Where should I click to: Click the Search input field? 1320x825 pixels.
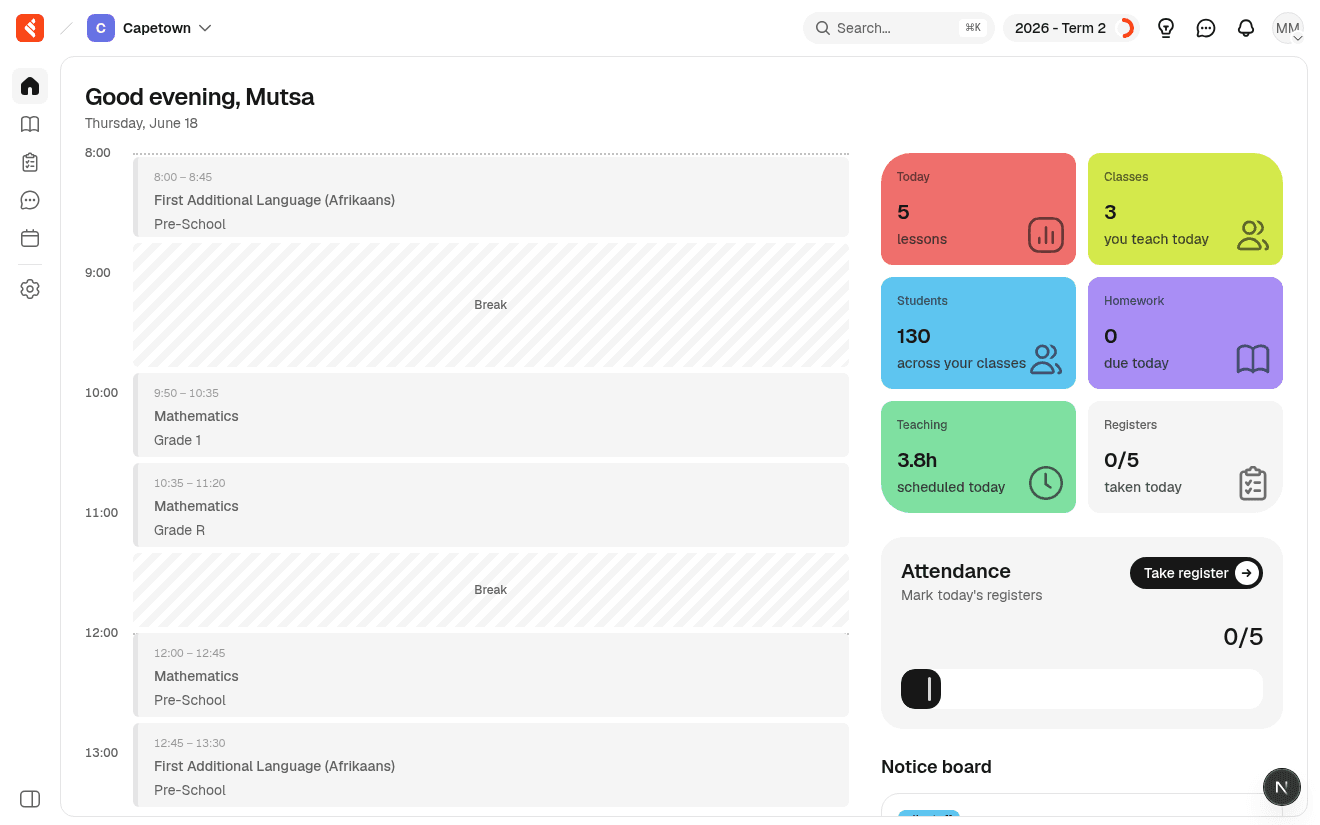tap(898, 28)
